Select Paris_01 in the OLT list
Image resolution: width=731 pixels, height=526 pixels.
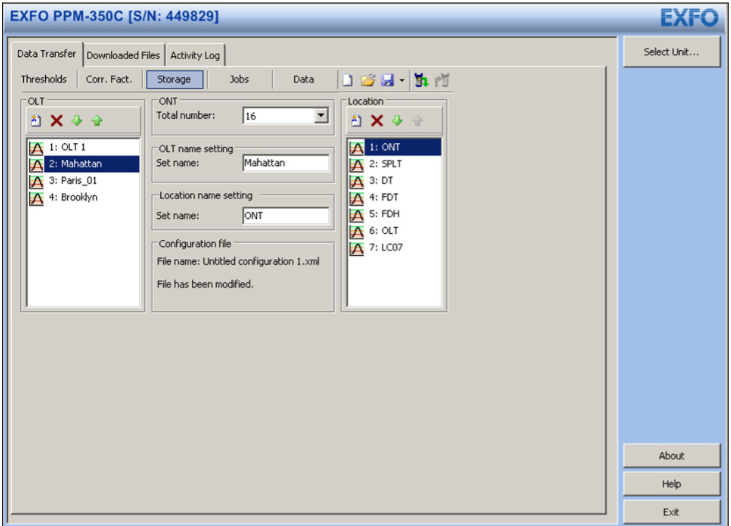click(76, 181)
